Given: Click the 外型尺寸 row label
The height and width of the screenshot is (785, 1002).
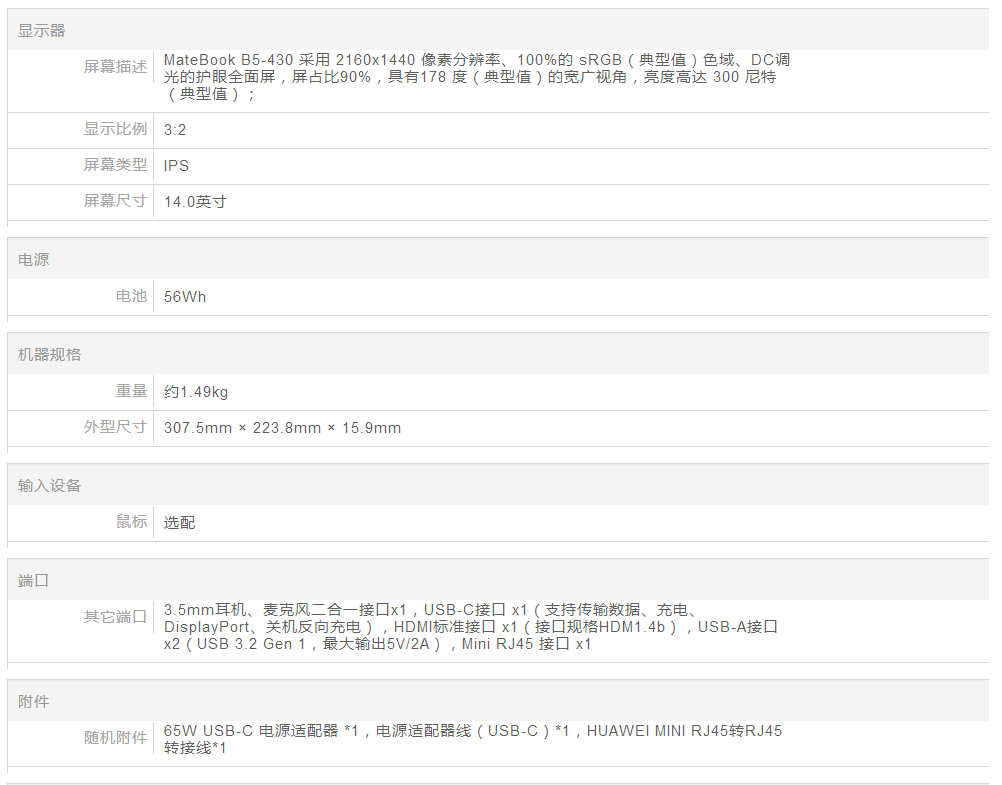Looking at the screenshot, I should 115,427.
